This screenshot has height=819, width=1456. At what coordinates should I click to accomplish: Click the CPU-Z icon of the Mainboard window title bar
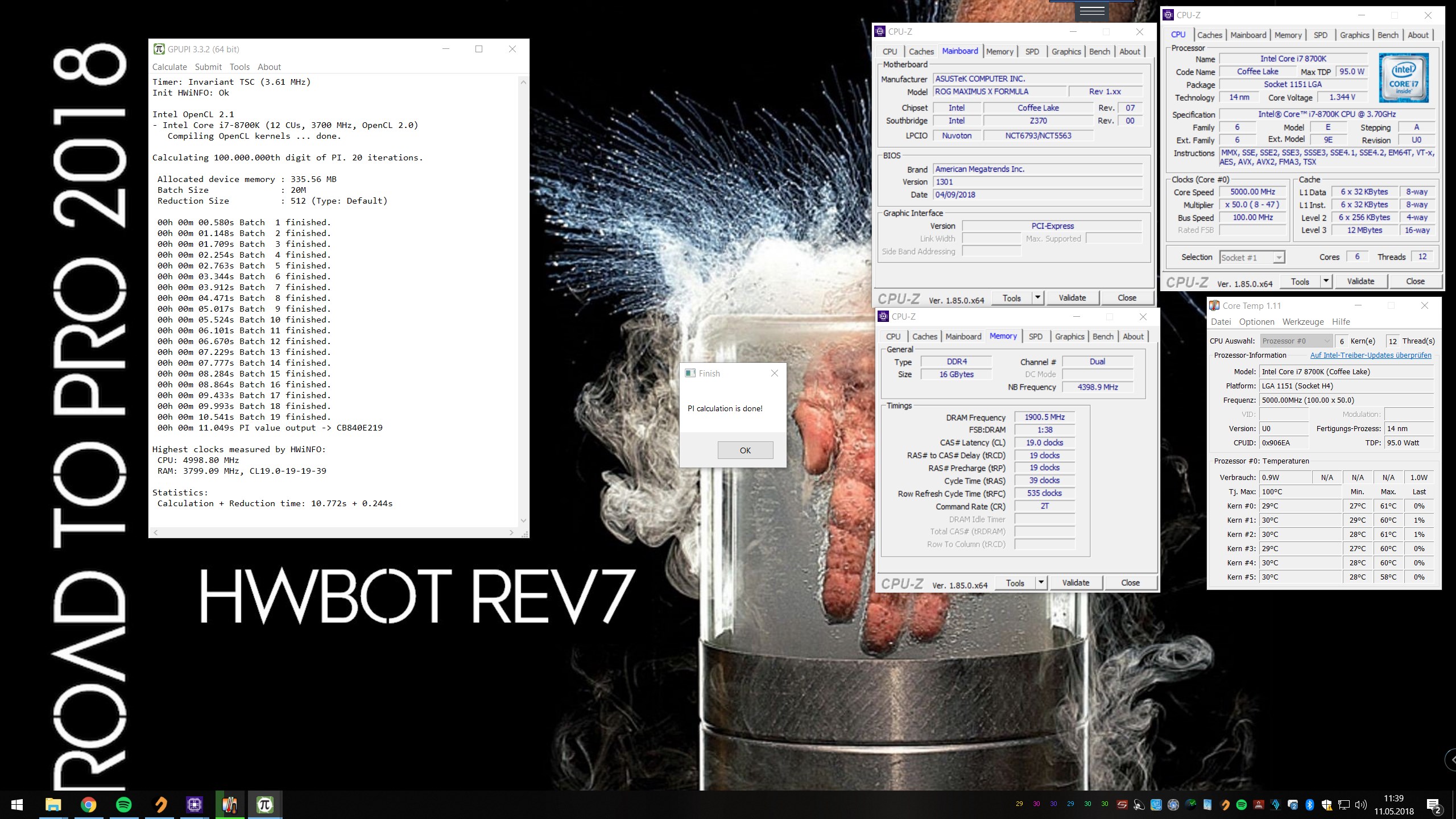click(x=880, y=31)
